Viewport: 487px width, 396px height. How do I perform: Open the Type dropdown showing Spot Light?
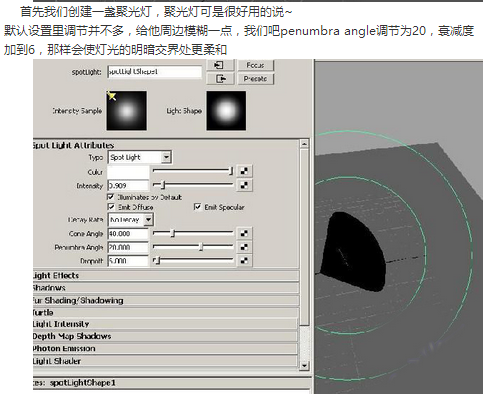tap(140, 157)
